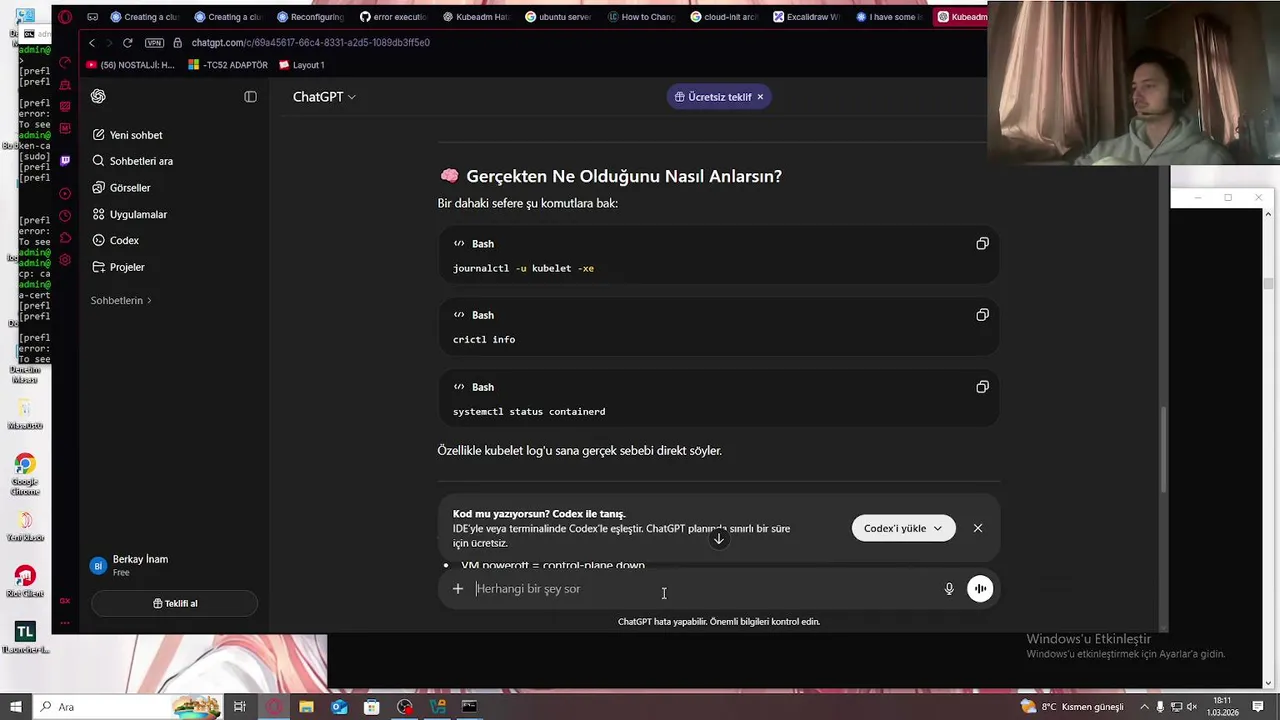The height and width of the screenshot is (720, 1280).
Task: Open the Twitch icon in Opera sidebar
Action: [65, 160]
